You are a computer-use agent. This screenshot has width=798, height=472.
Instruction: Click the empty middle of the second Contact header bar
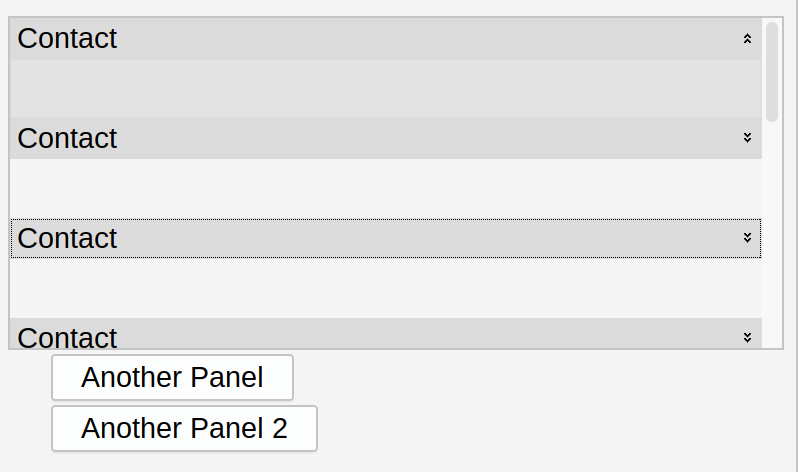tap(400, 138)
